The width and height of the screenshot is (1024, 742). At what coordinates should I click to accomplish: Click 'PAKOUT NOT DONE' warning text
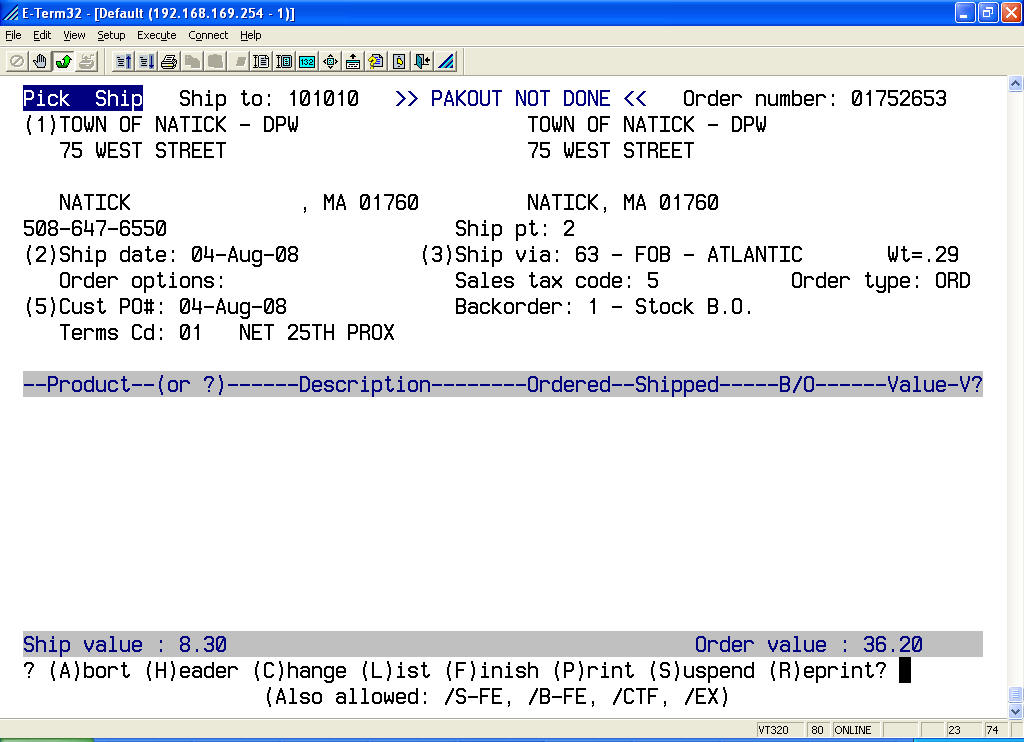(520, 99)
